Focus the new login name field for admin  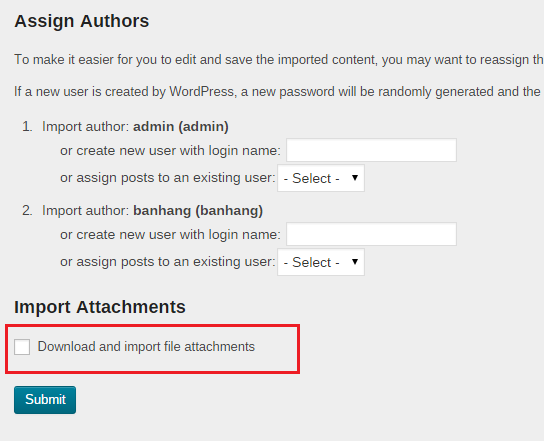coord(371,150)
